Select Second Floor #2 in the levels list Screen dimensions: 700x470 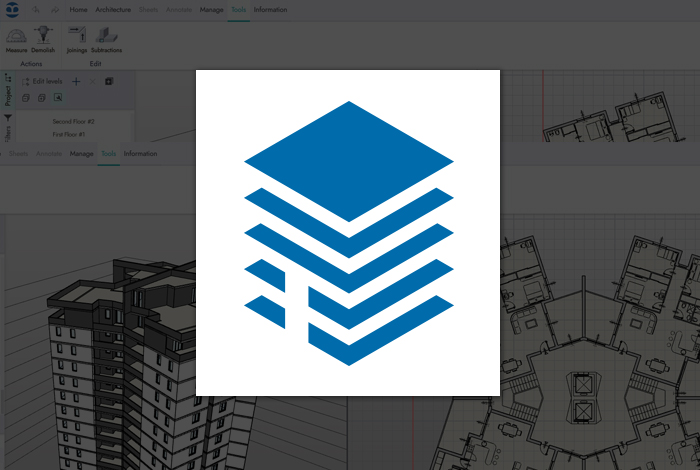point(73,121)
